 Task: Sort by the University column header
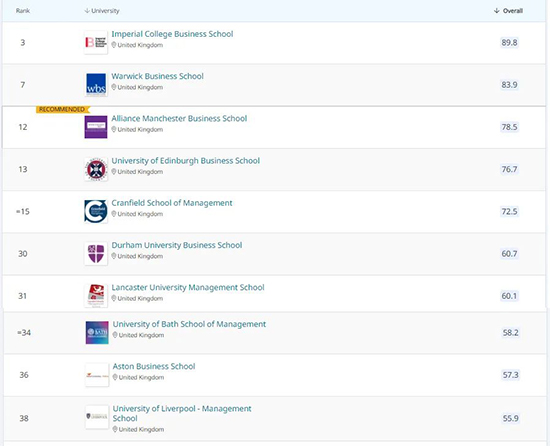tap(102, 11)
